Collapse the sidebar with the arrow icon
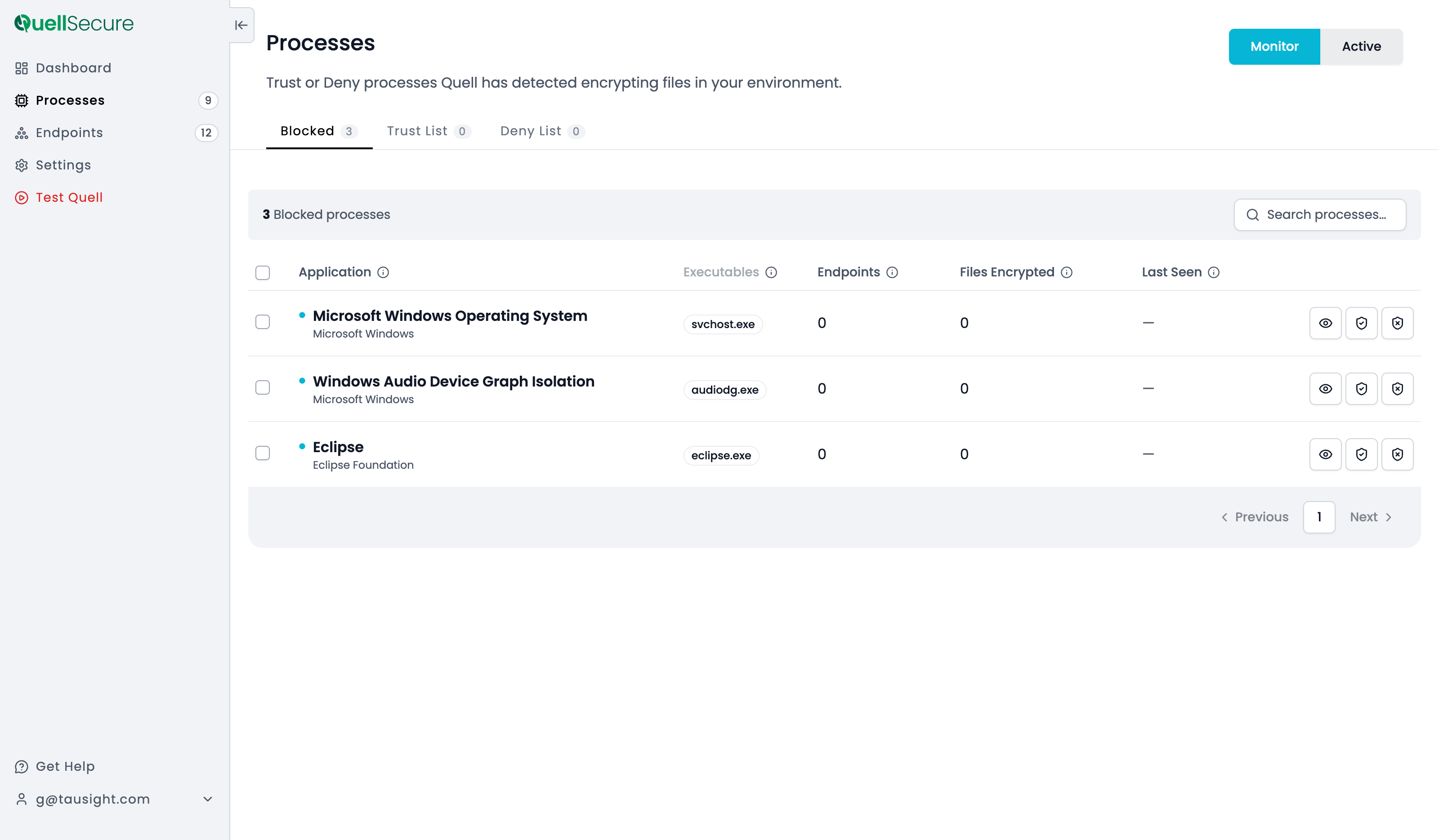The height and width of the screenshot is (840, 1439). click(241, 25)
